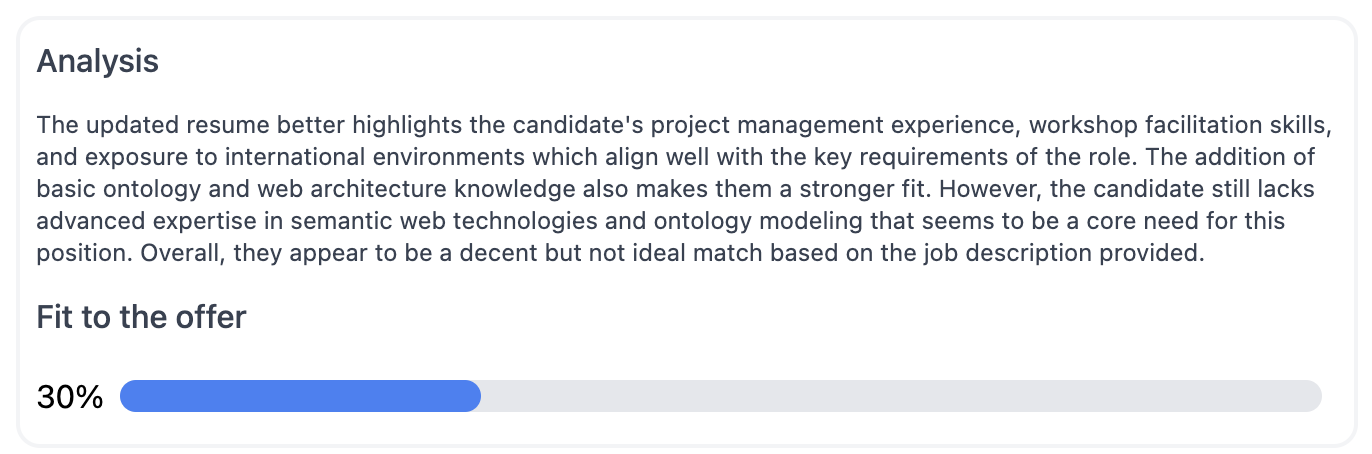Click the 30% fit score label

pos(70,397)
